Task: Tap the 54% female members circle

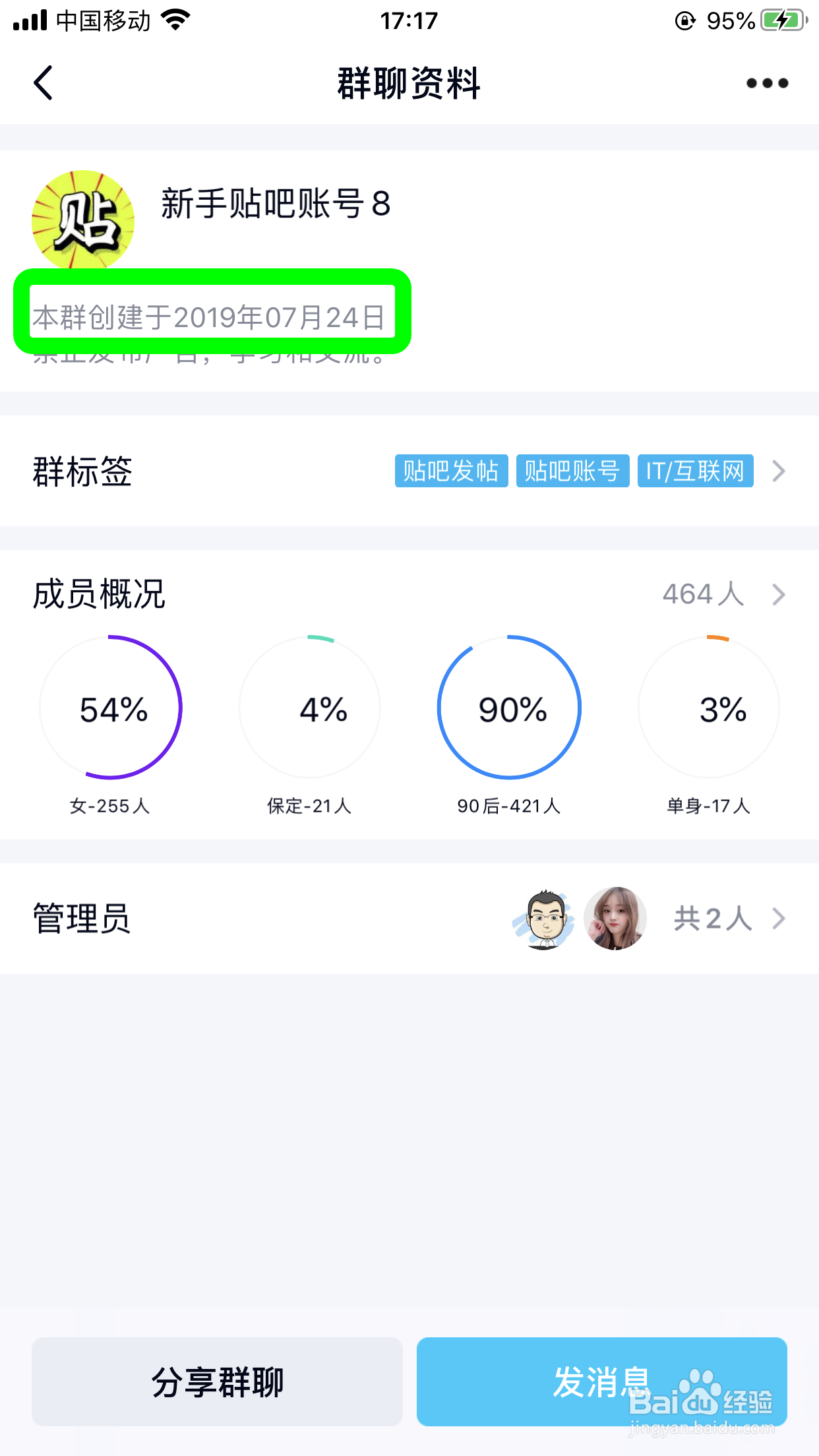Action: point(111,708)
